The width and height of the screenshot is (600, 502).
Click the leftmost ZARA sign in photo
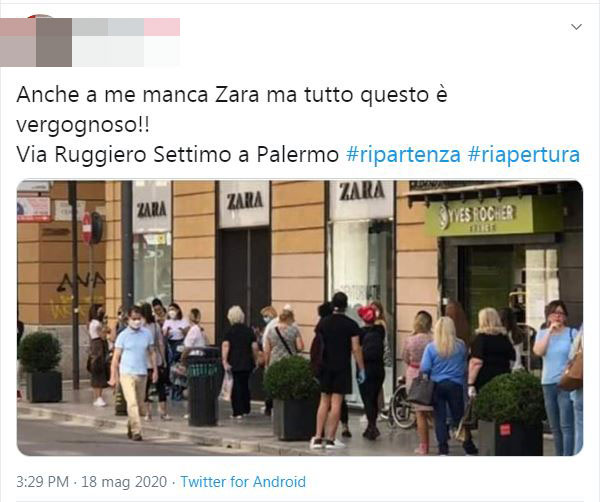pyautogui.click(x=152, y=209)
